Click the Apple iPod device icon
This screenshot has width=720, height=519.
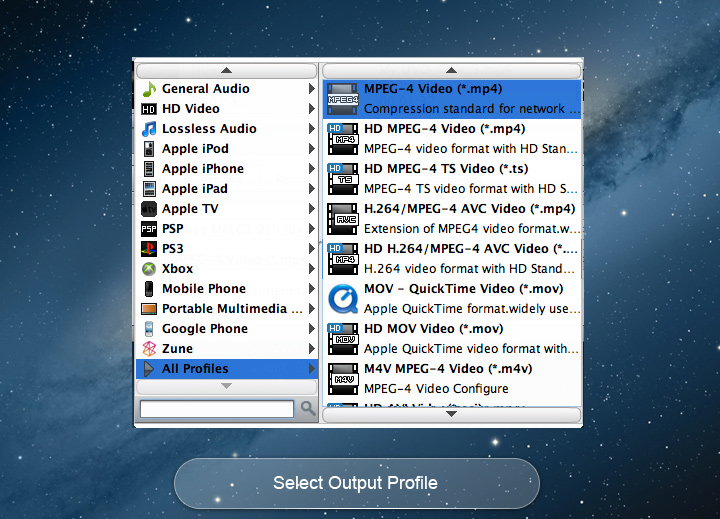pos(149,149)
